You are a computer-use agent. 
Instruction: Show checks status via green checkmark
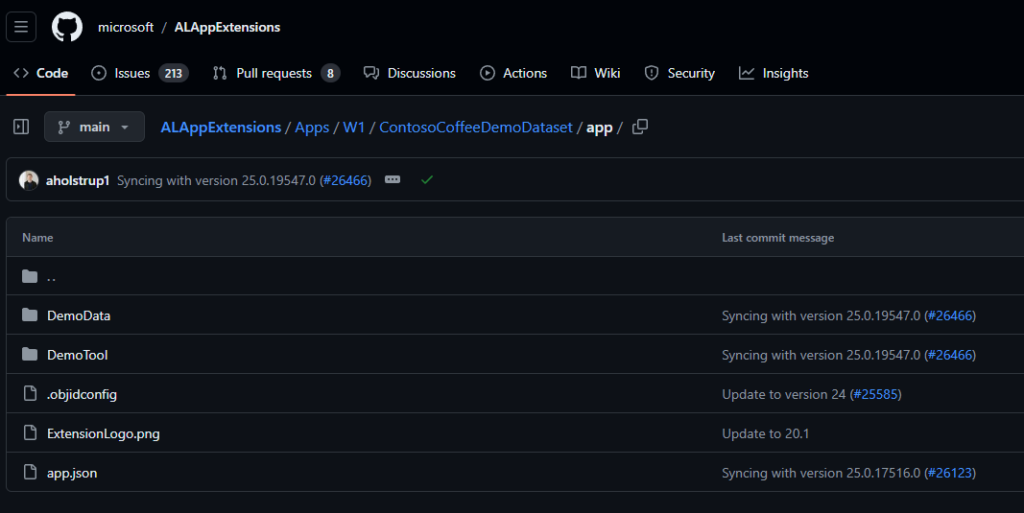(x=427, y=179)
